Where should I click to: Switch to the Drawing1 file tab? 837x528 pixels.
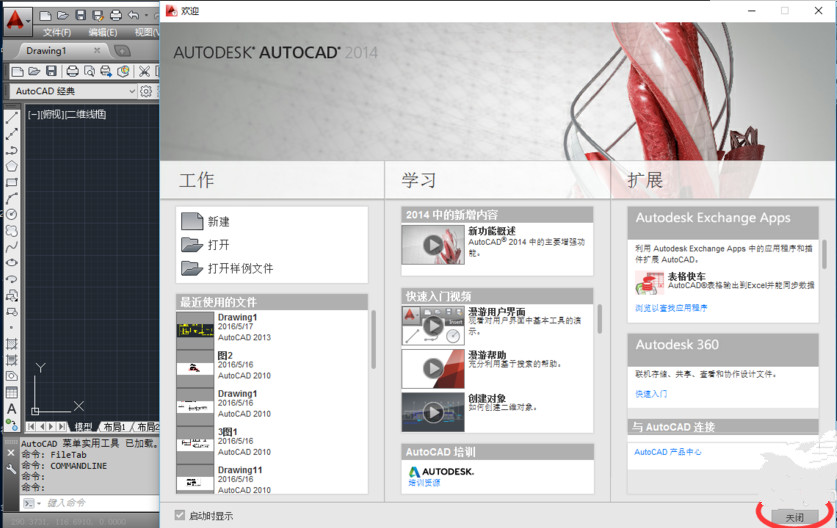click(x=46, y=51)
